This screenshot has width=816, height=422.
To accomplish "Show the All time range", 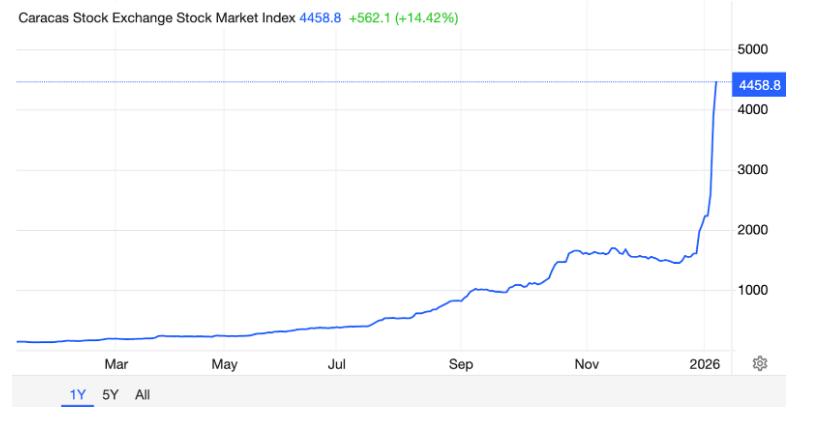I will tap(142, 395).
